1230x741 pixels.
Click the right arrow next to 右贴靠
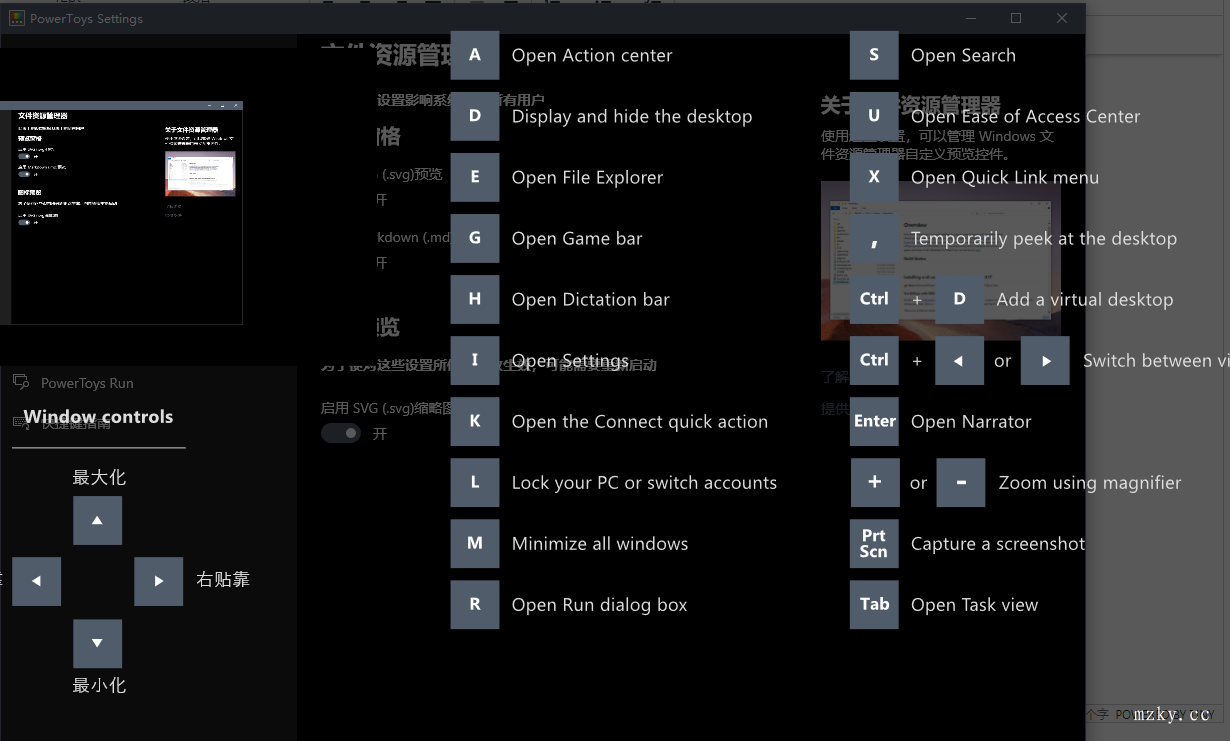coord(159,581)
